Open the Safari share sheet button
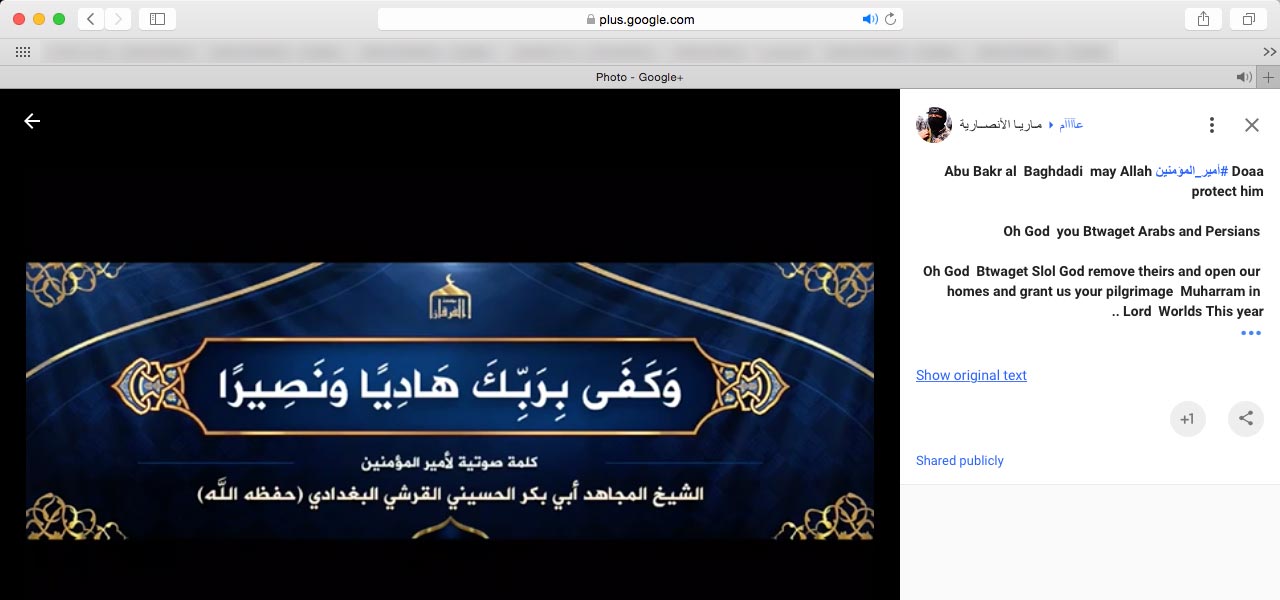This screenshot has height=600, width=1280. click(1202, 19)
